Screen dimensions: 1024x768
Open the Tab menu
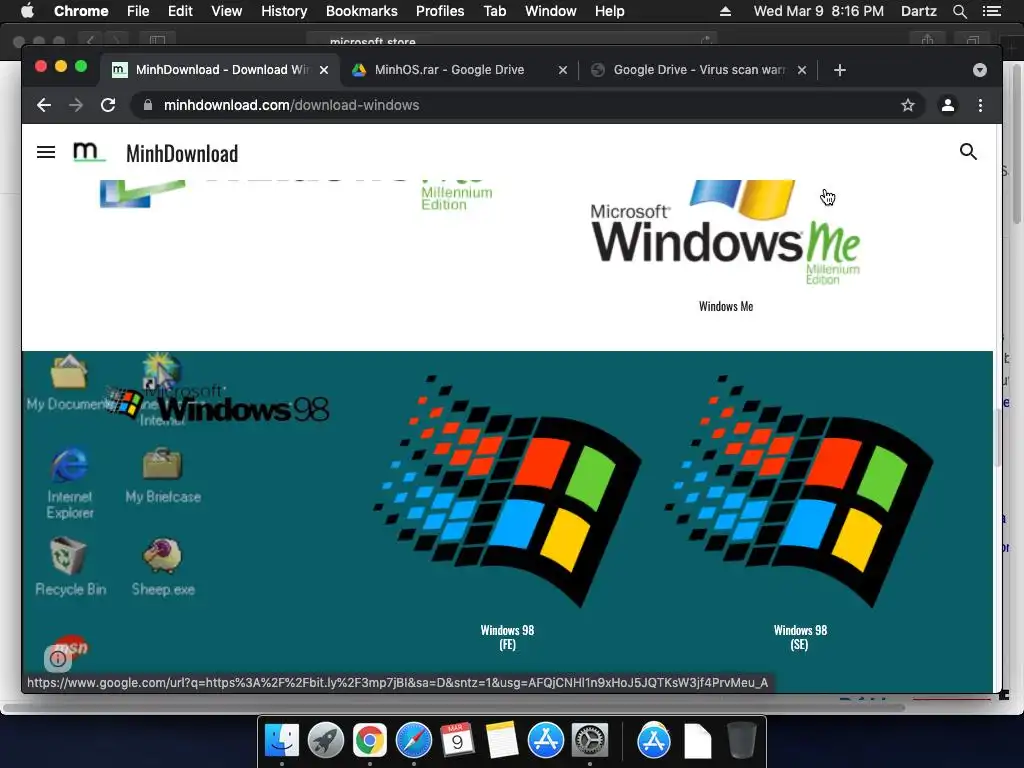click(494, 11)
